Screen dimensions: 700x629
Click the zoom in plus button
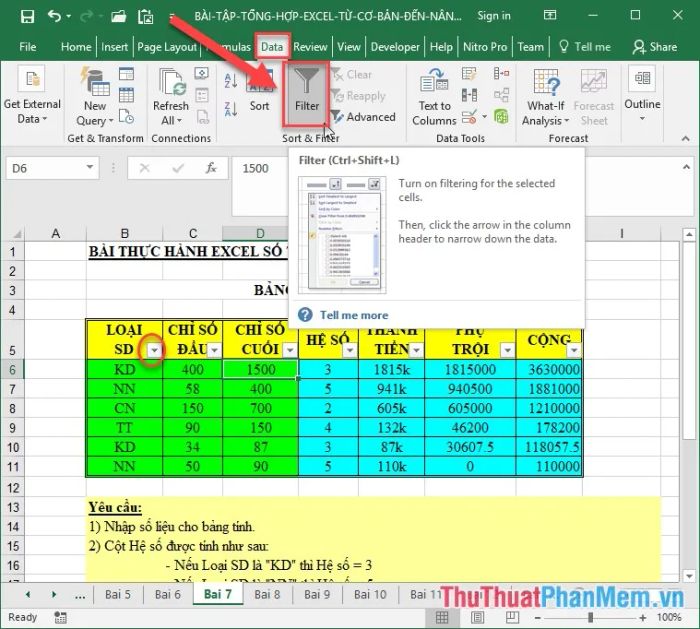(x=642, y=618)
